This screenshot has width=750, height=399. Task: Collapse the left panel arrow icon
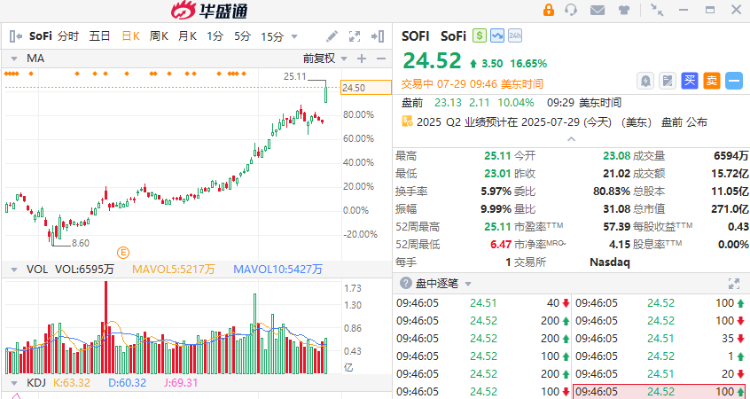pyautogui.click(x=16, y=36)
